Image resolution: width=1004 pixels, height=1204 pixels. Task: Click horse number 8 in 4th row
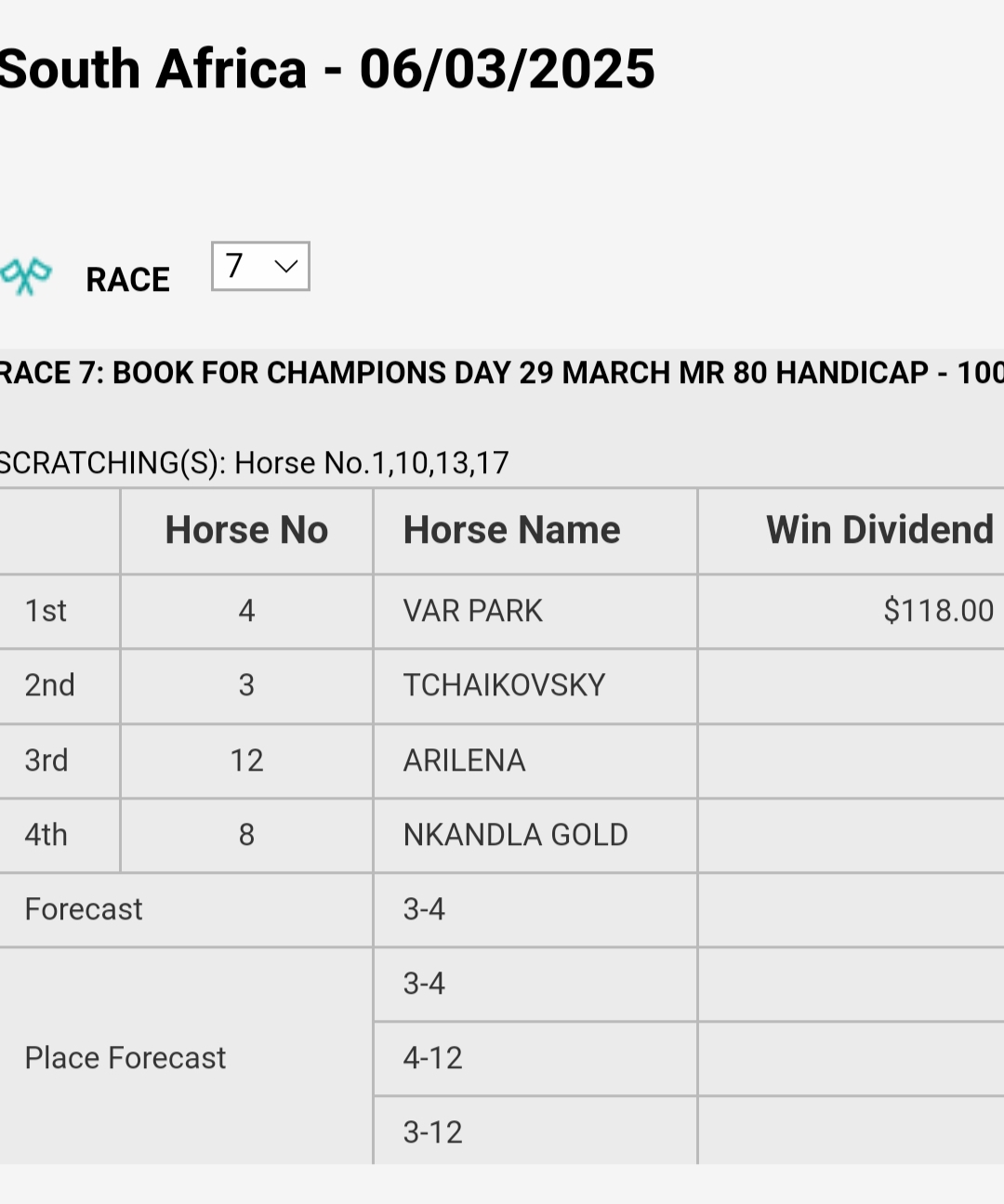pos(246,835)
